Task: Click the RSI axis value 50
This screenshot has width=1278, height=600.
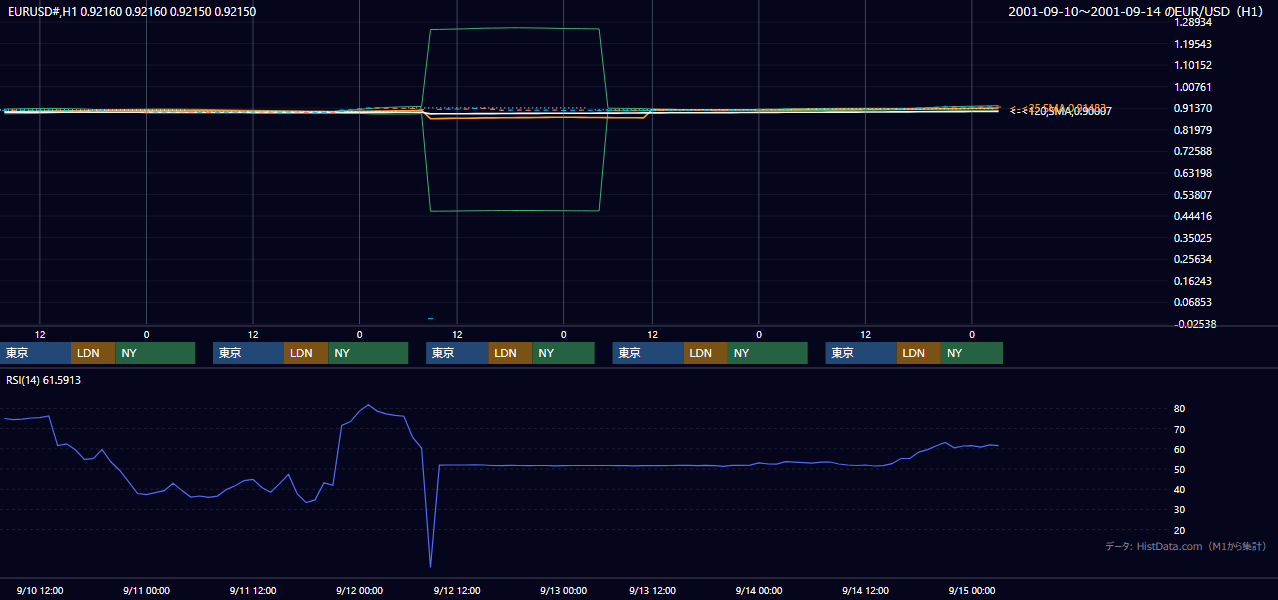Action: coord(1180,469)
